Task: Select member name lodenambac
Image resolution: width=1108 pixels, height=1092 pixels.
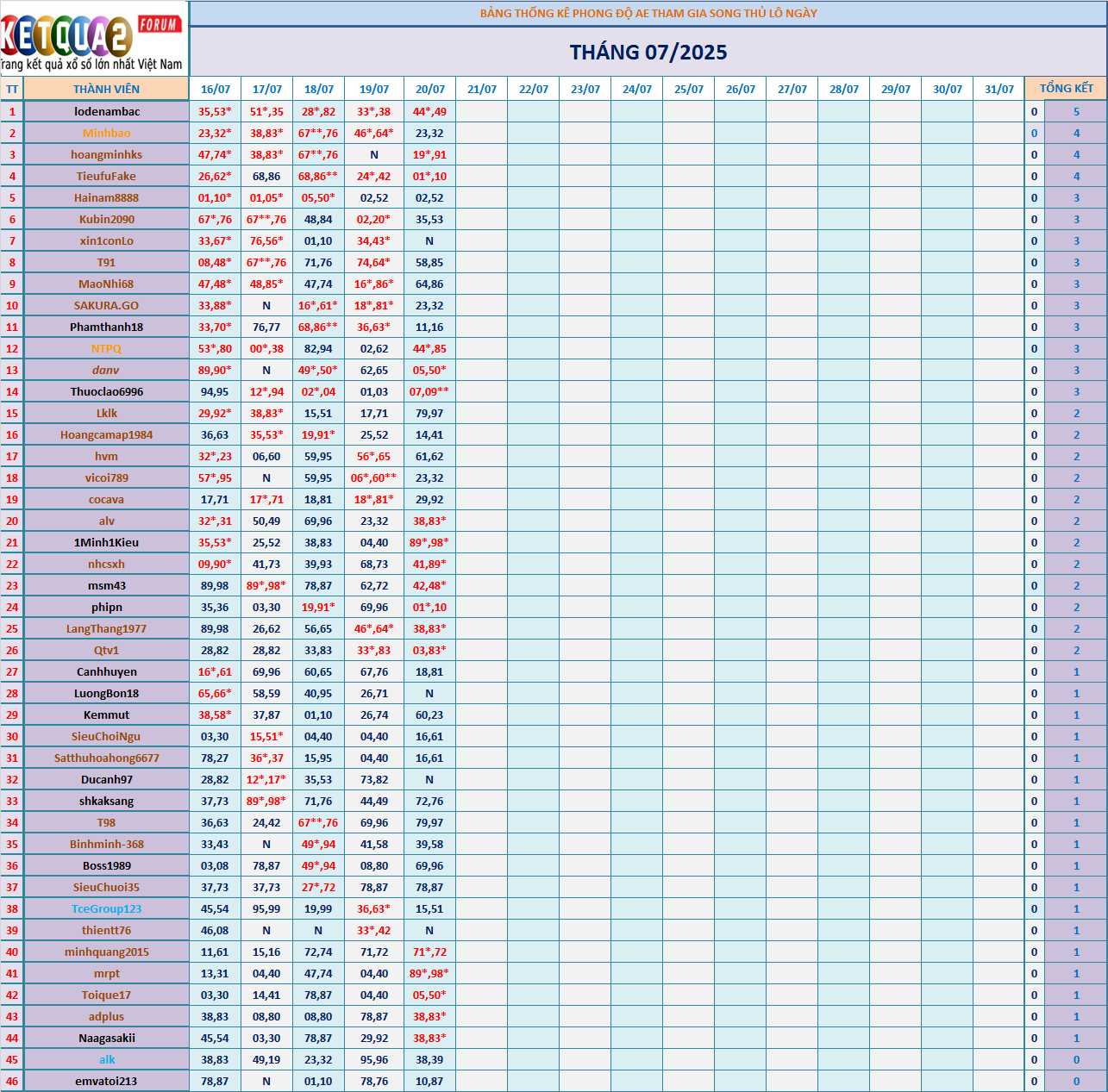Action: pyautogui.click(x=107, y=111)
